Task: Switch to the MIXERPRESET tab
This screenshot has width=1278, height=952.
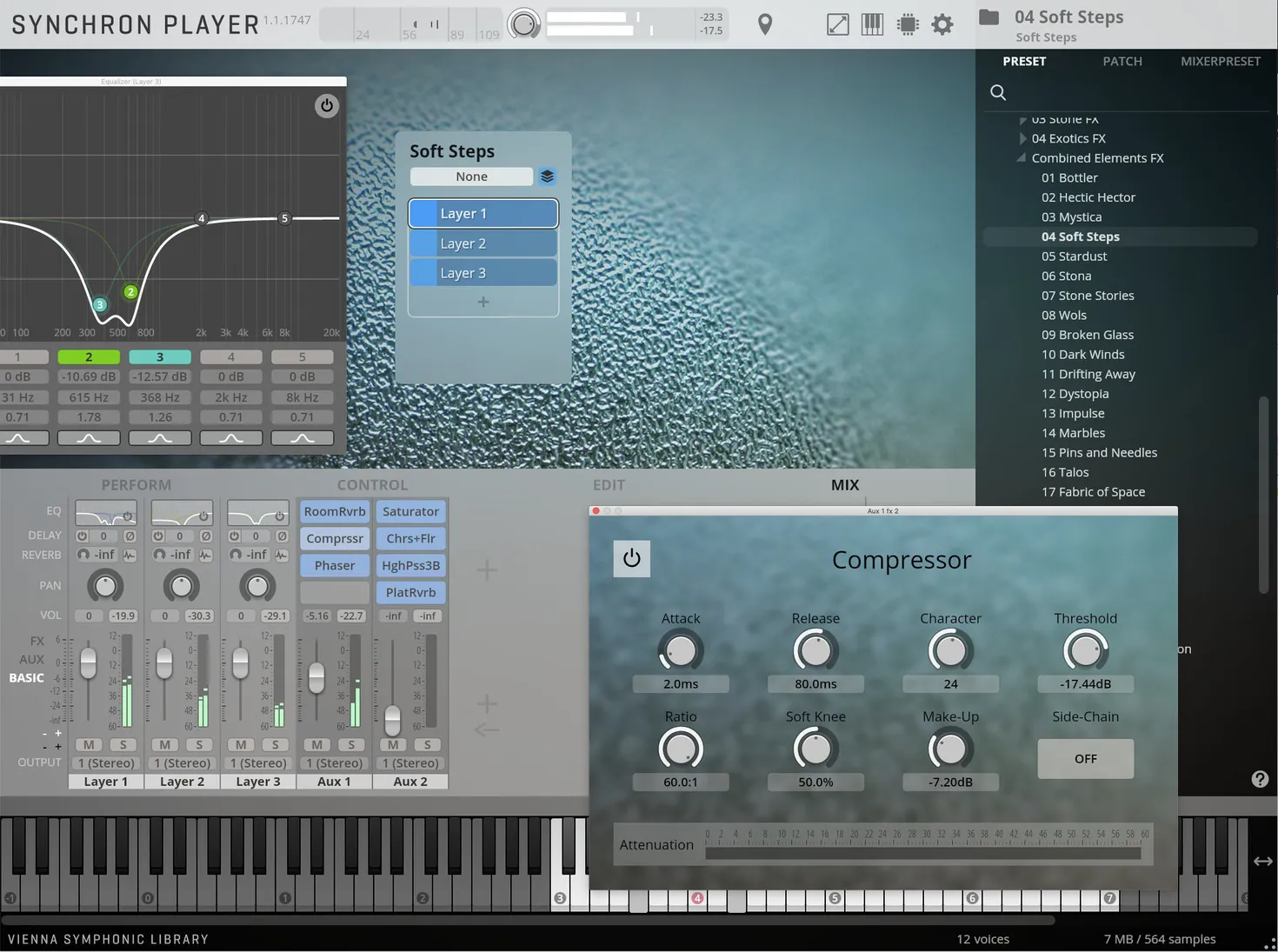Action: [1220, 61]
